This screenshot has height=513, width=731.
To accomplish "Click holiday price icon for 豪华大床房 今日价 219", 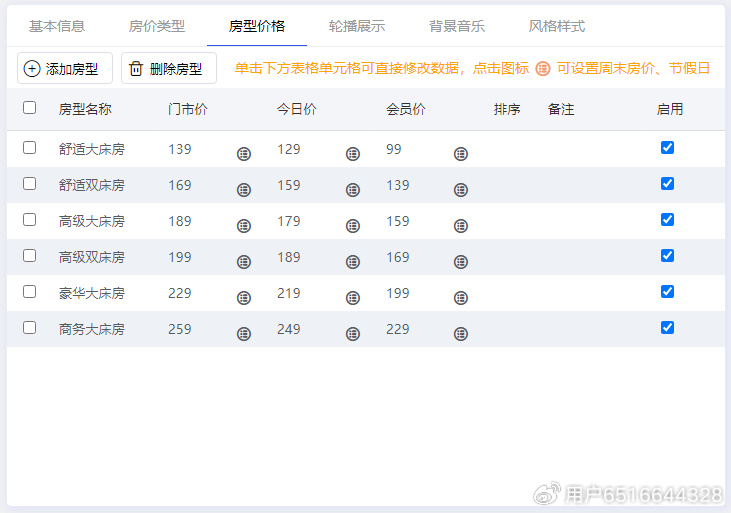I will click(x=353, y=298).
